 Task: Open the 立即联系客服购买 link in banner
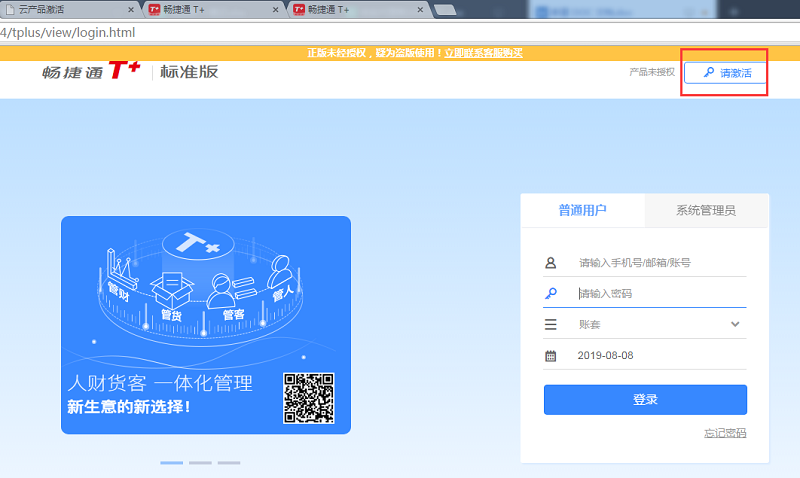(x=483, y=53)
